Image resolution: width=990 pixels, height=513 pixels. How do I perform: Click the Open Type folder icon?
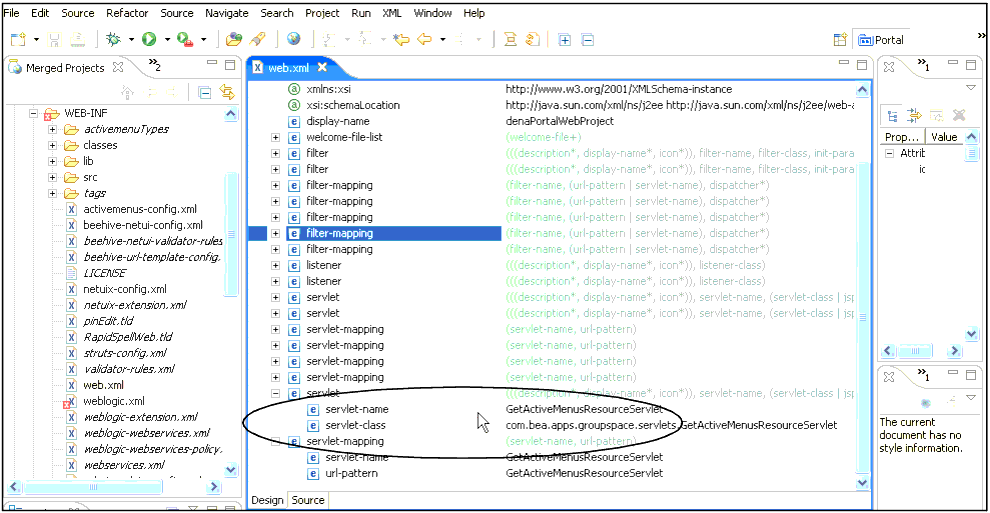point(234,40)
